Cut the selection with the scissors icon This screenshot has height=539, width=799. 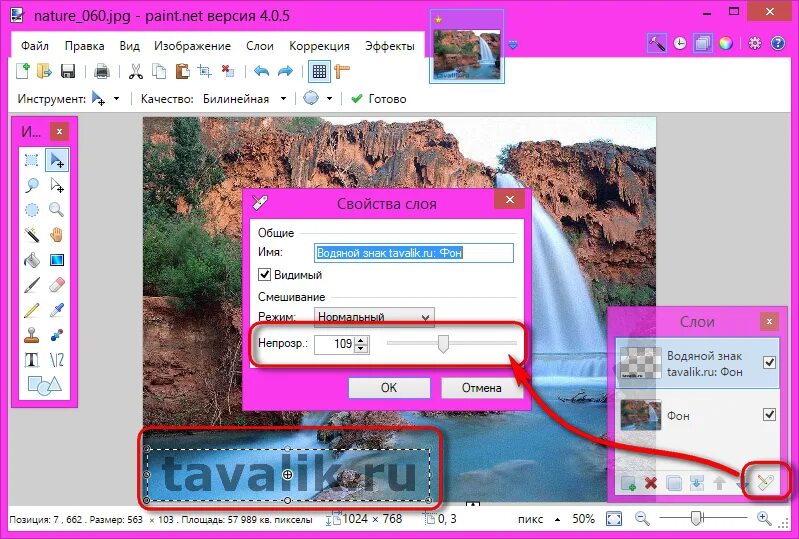(x=136, y=71)
